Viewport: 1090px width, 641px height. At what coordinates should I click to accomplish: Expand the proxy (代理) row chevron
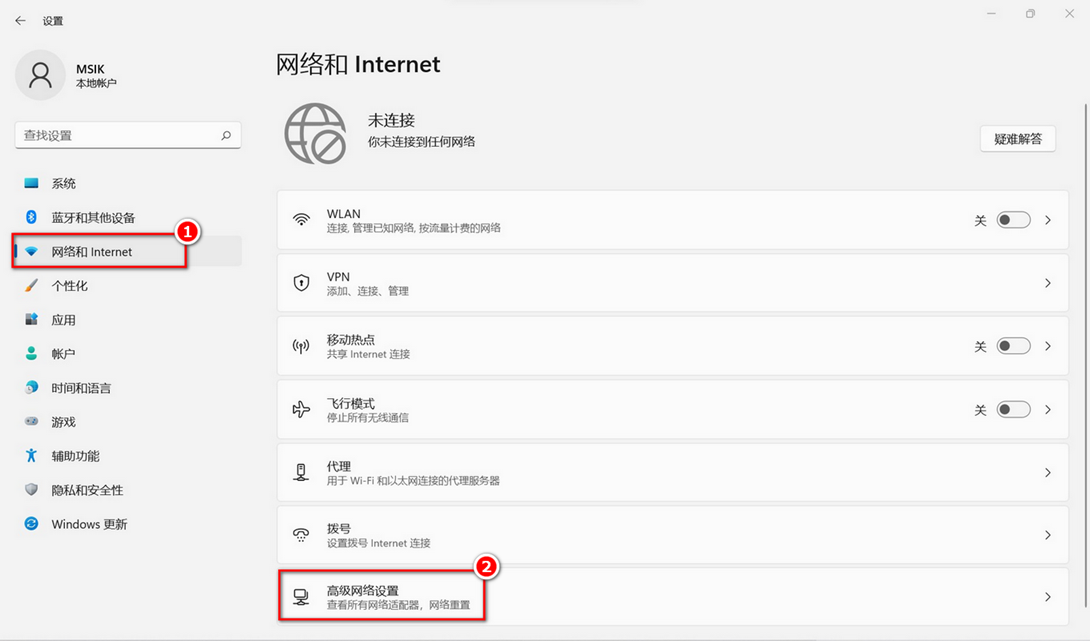click(x=1048, y=472)
